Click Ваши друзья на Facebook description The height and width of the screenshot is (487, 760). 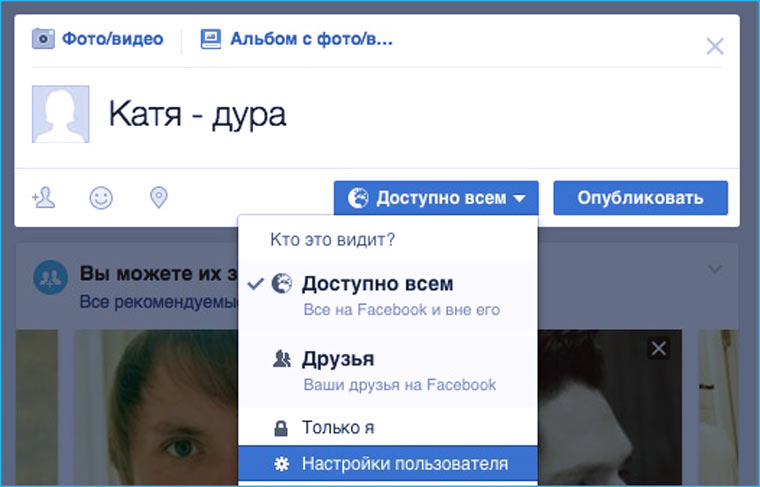point(399,385)
